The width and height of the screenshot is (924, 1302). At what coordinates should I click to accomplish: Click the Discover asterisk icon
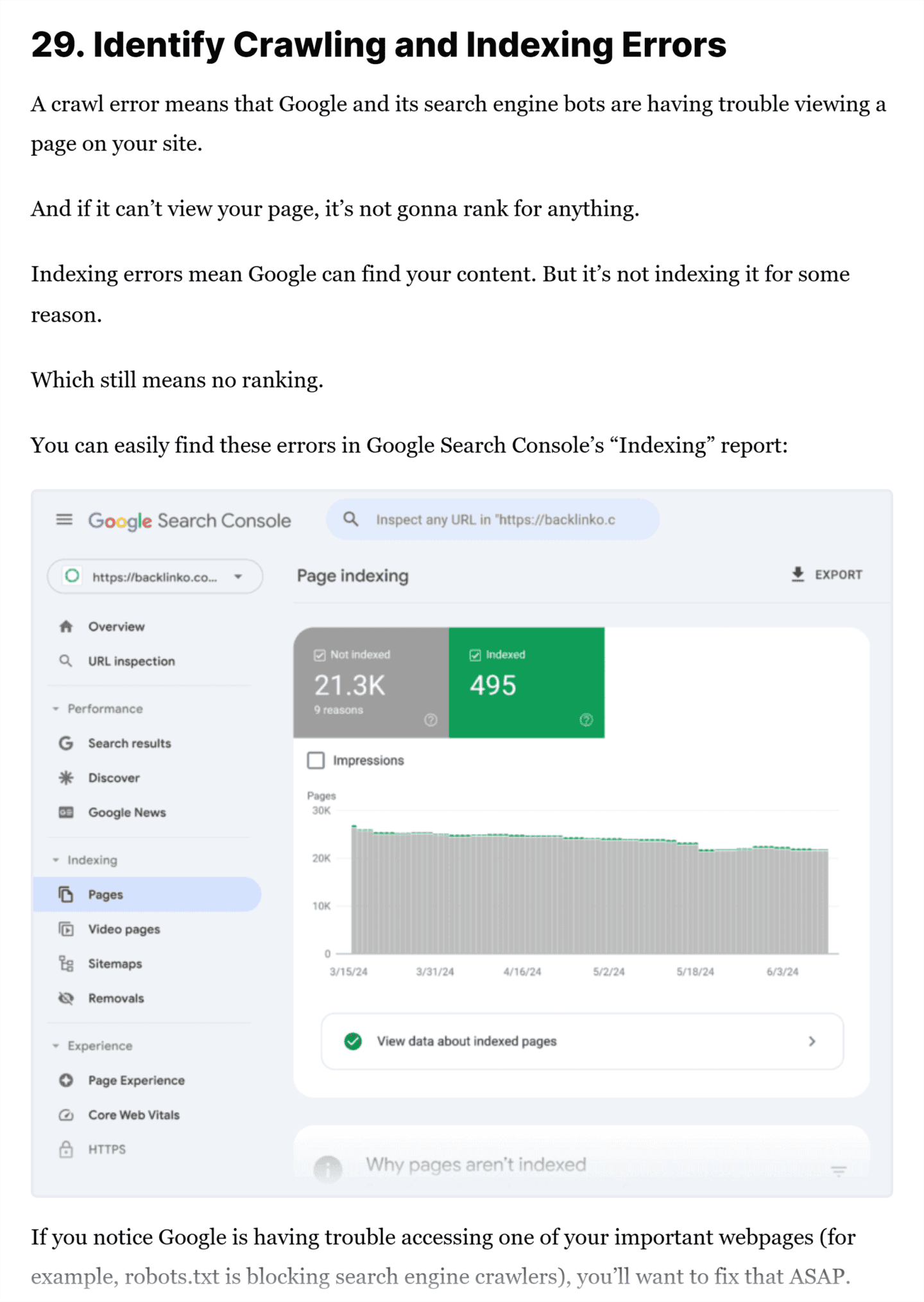click(66, 778)
